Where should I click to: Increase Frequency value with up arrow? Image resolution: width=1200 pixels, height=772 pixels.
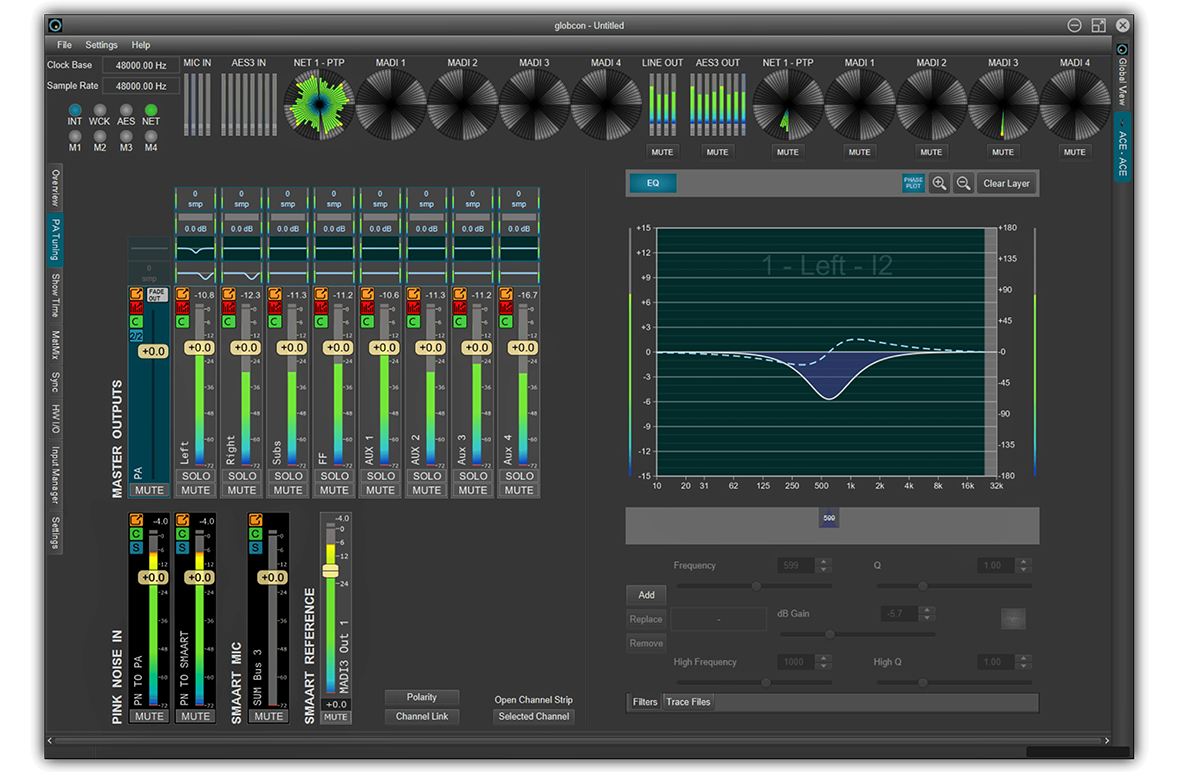tap(824, 562)
